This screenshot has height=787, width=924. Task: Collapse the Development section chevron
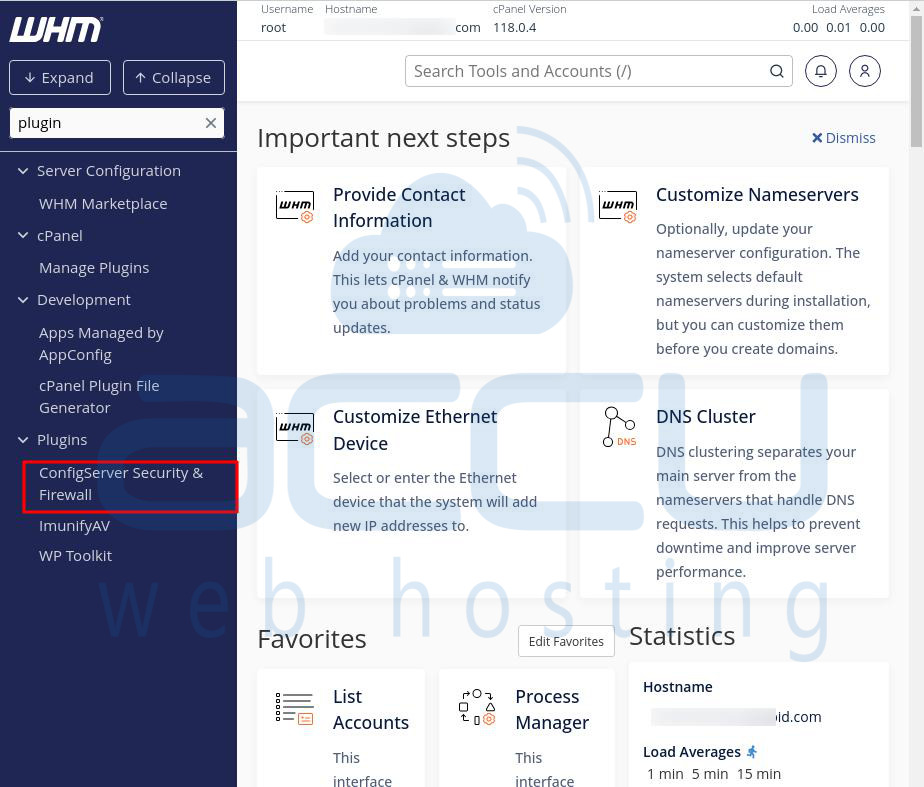[x=23, y=300]
